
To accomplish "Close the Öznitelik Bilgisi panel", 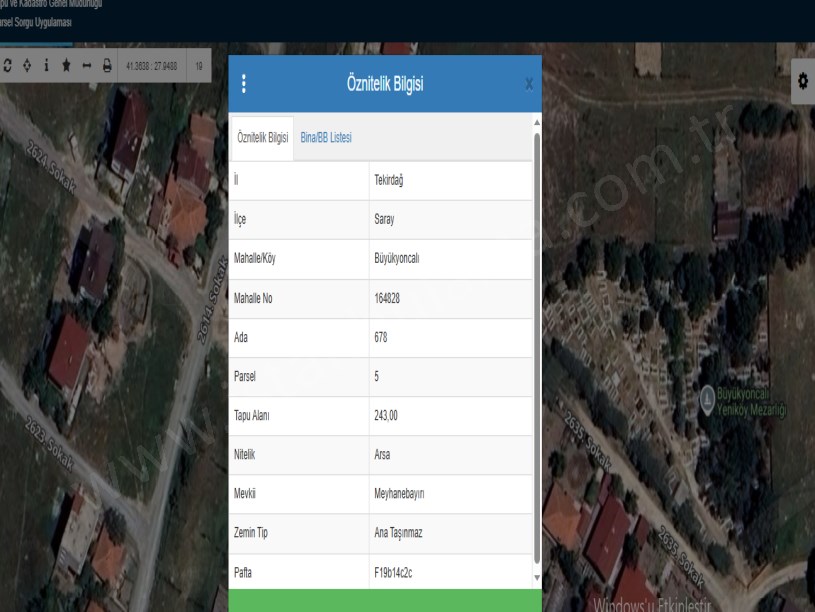I will (x=529, y=85).
